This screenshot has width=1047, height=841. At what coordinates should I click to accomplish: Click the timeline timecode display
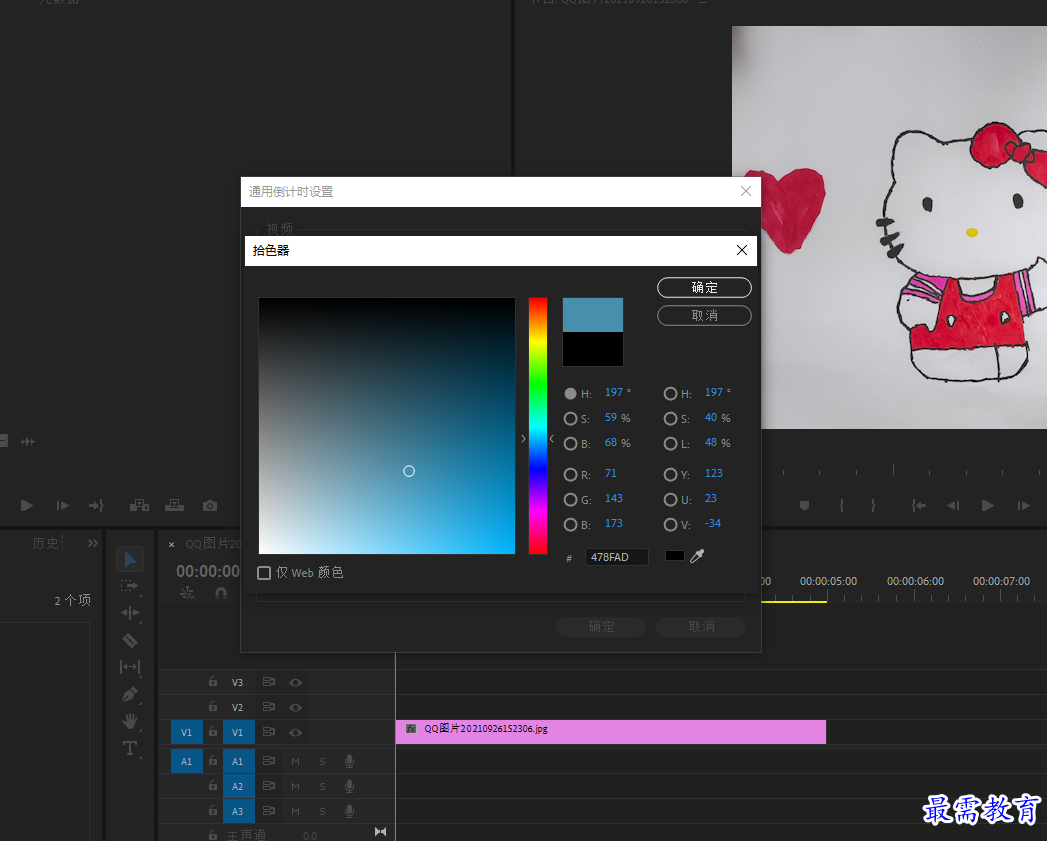tap(208, 571)
